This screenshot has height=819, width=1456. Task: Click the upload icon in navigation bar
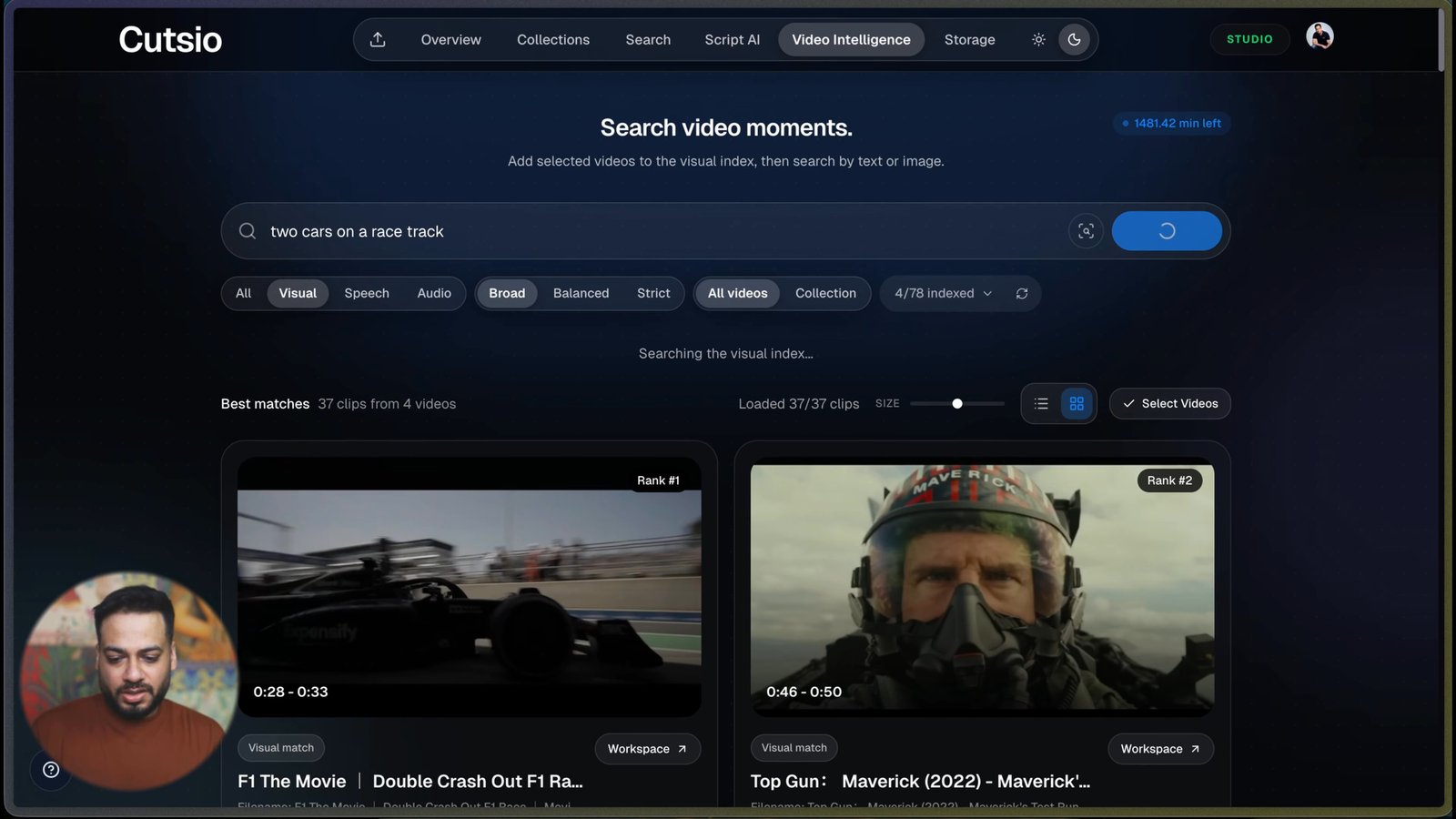coord(378,39)
